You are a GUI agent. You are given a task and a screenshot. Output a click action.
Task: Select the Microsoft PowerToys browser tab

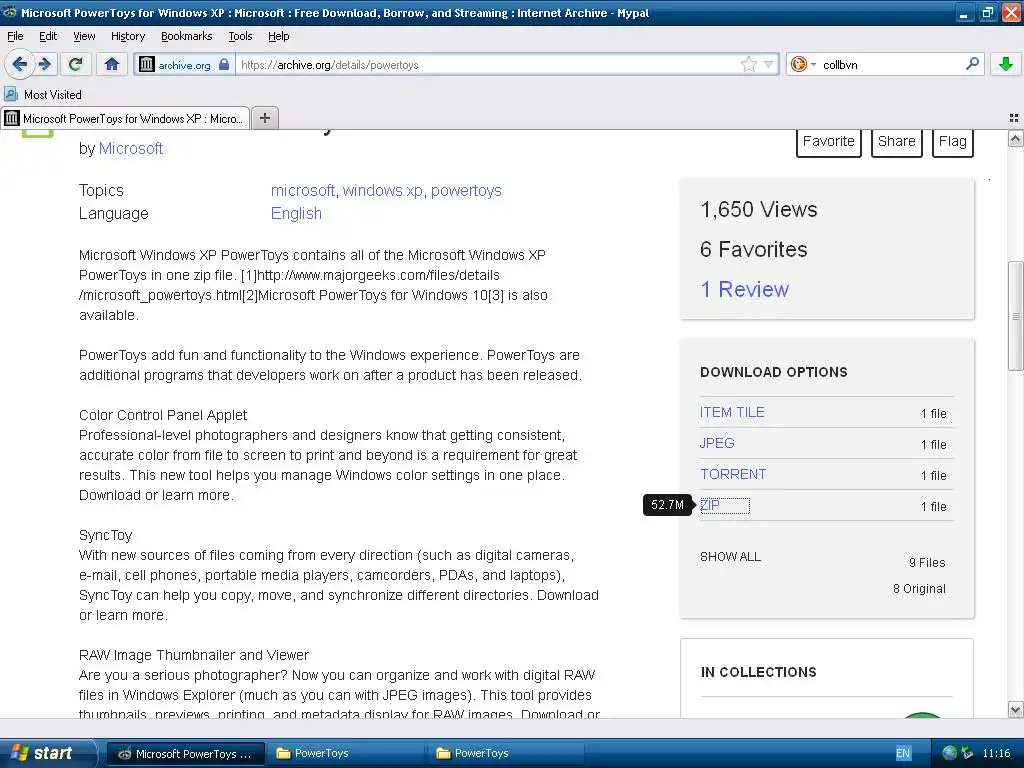(125, 118)
